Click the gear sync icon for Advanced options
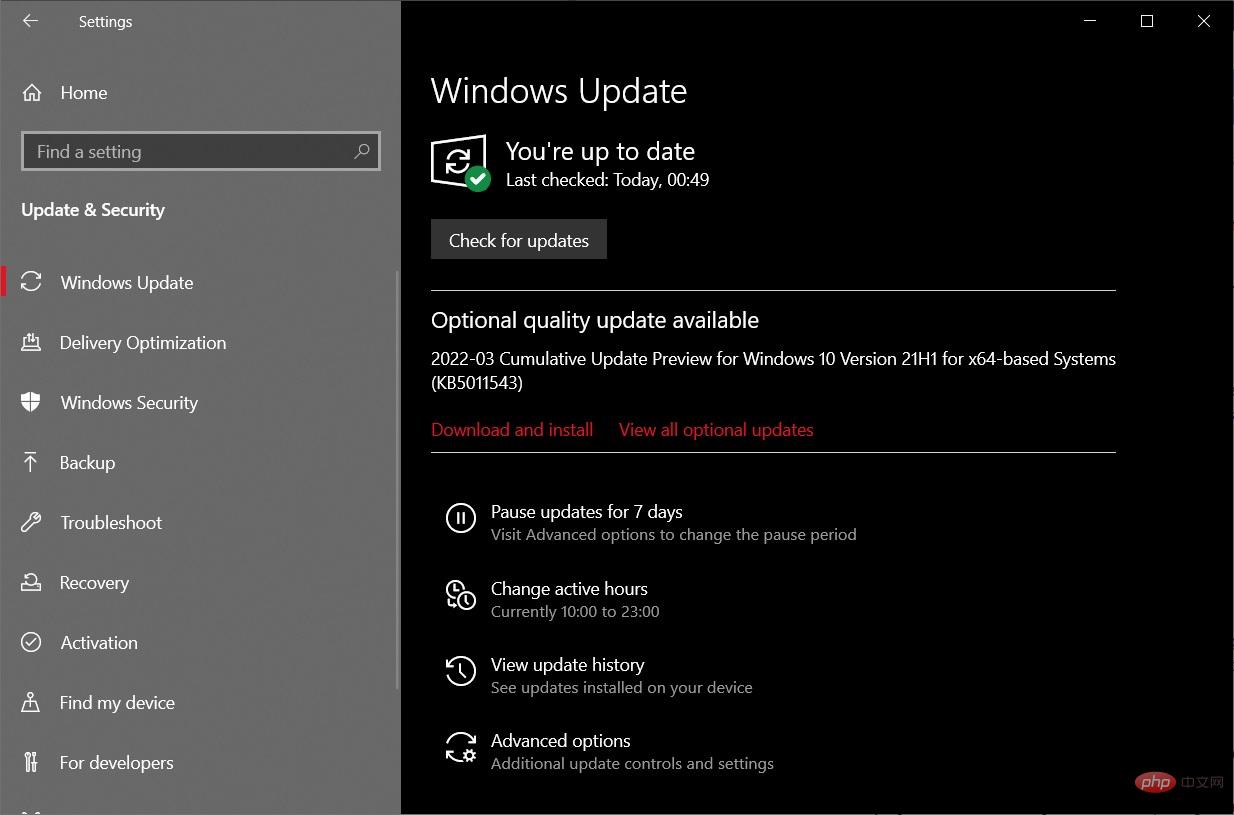Image resolution: width=1234 pixels, height=815 pixels. click(x=460, y=747)
